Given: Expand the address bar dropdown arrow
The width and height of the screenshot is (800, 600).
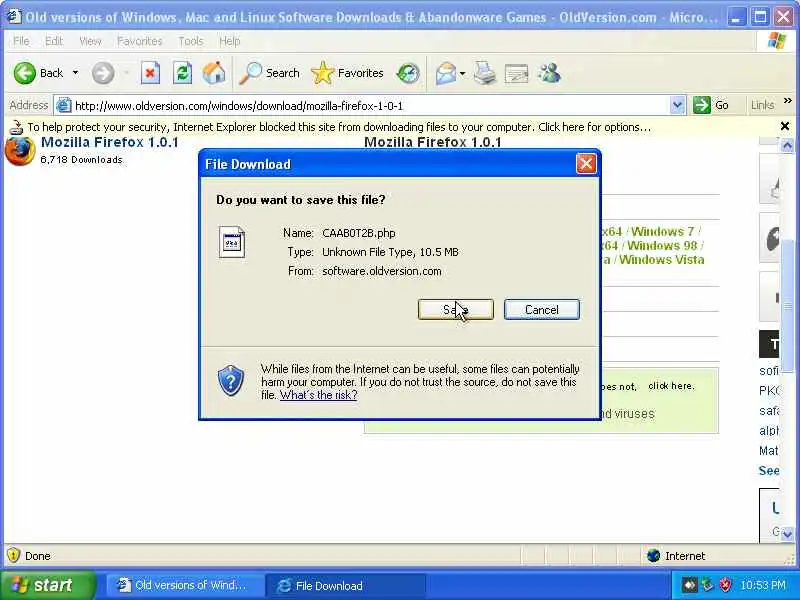Looking at the screenshot, I should [x=677, y=106].
